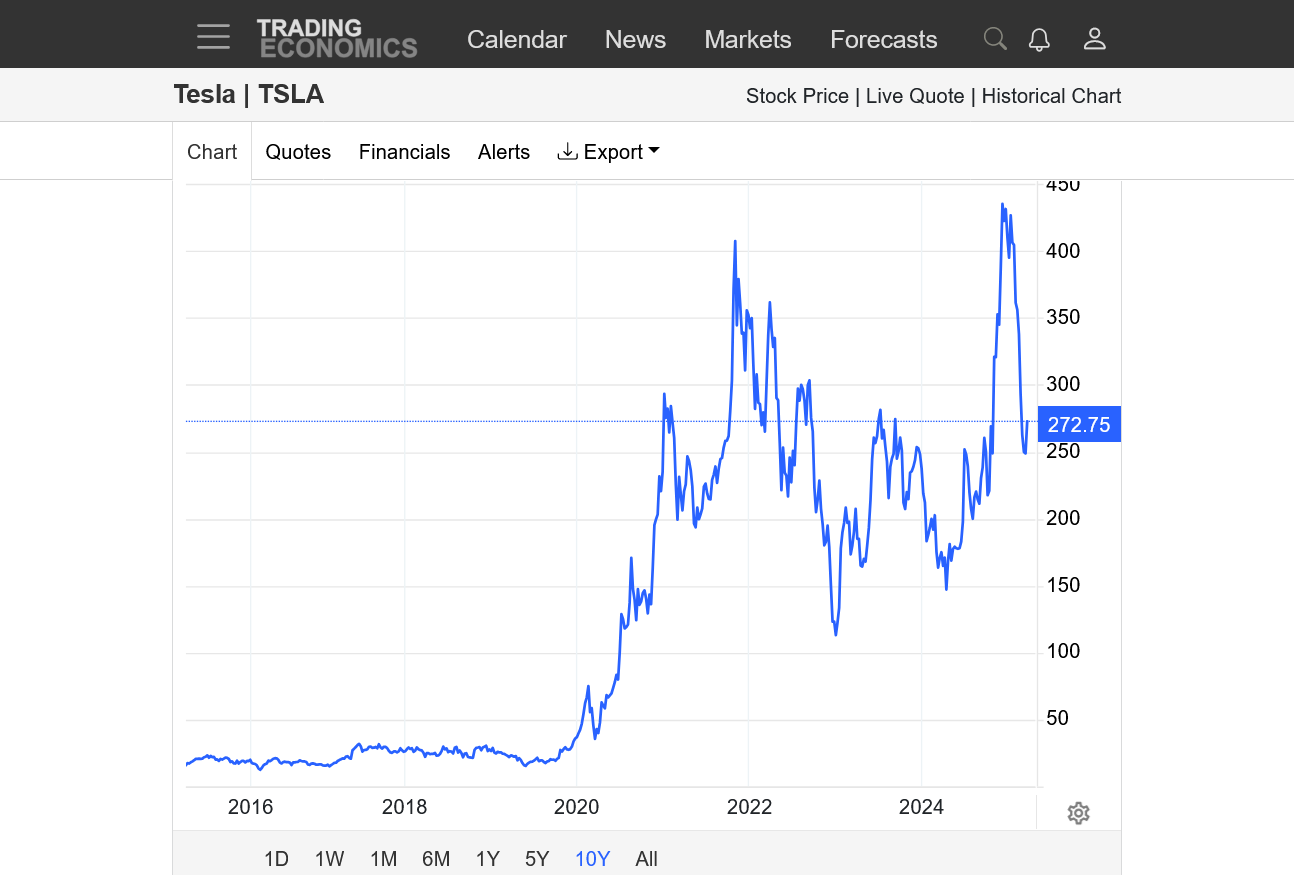
Task: Open the search magnifier icon
Action: pos(994,39)
